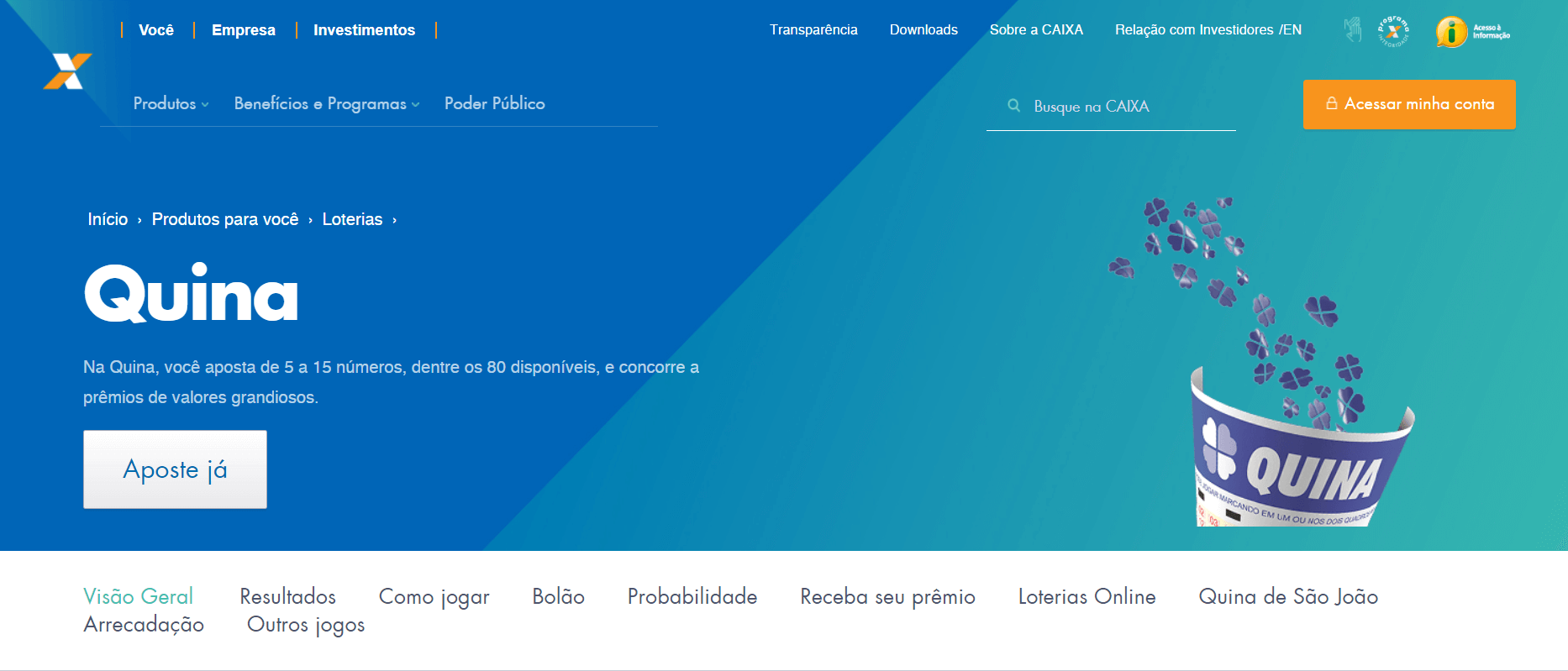Select the Investimentos segment

(364, 30)
